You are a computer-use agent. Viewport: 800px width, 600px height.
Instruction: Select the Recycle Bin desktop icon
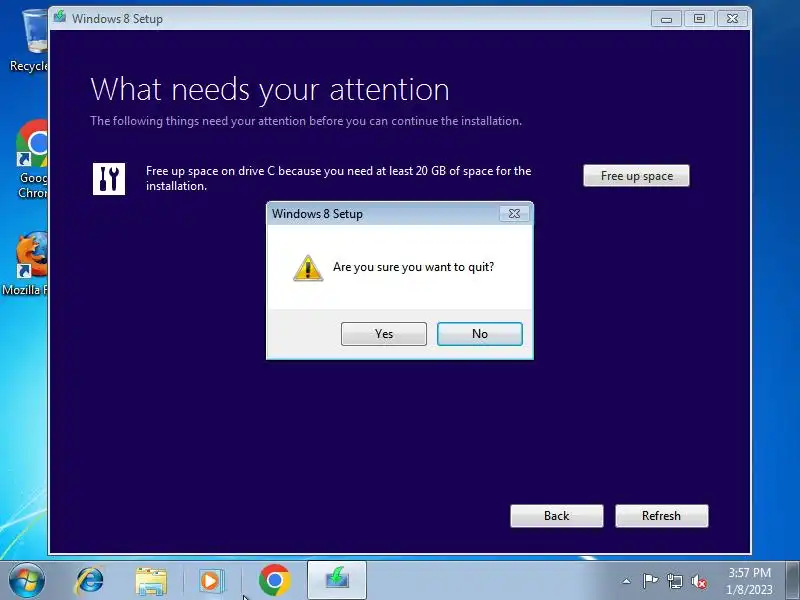coord(29,41)
